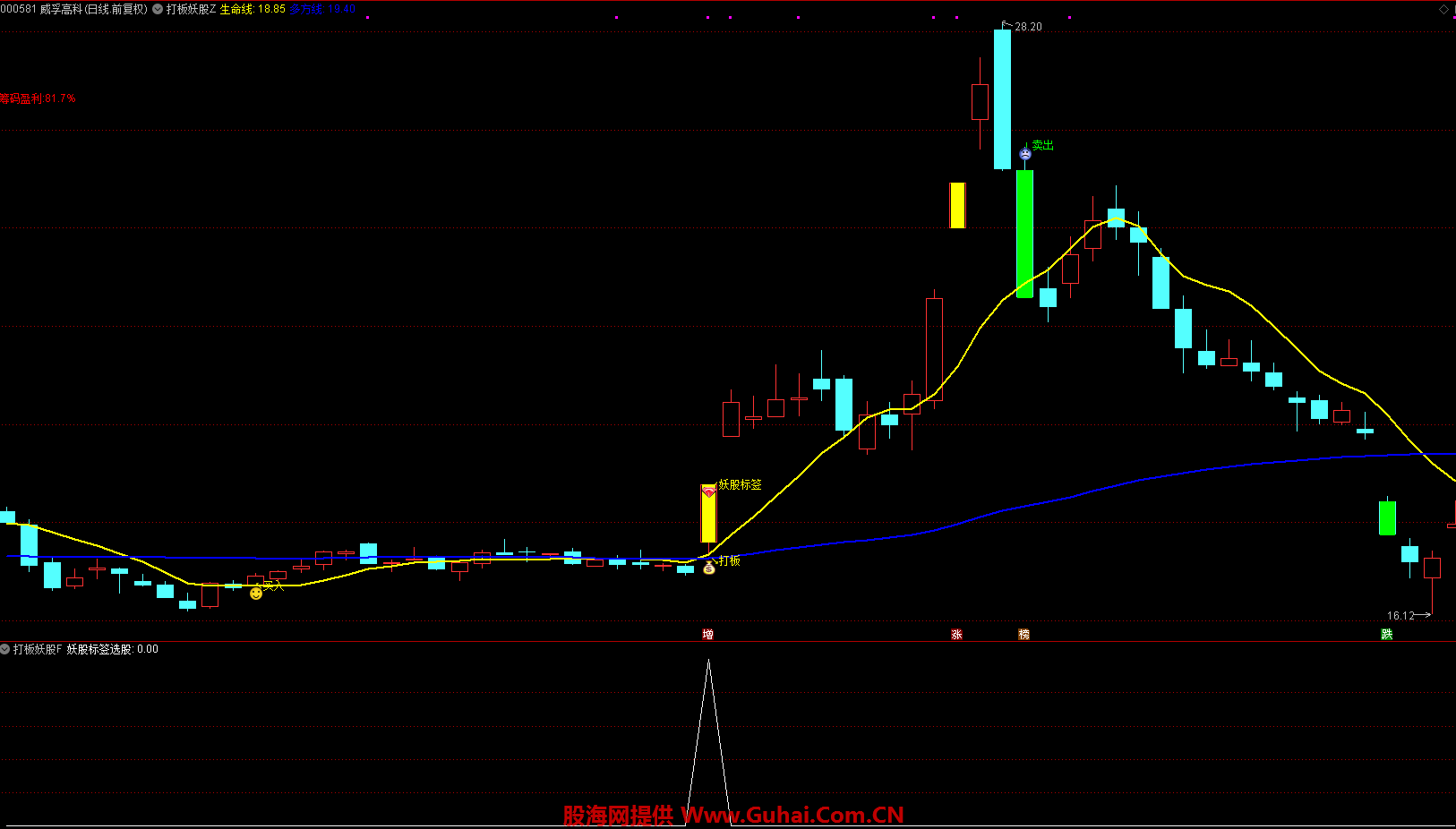This screenshot has width=1456, height=829.
Task: Click the 榜 event marker on the timeline
Action: 1024,635
